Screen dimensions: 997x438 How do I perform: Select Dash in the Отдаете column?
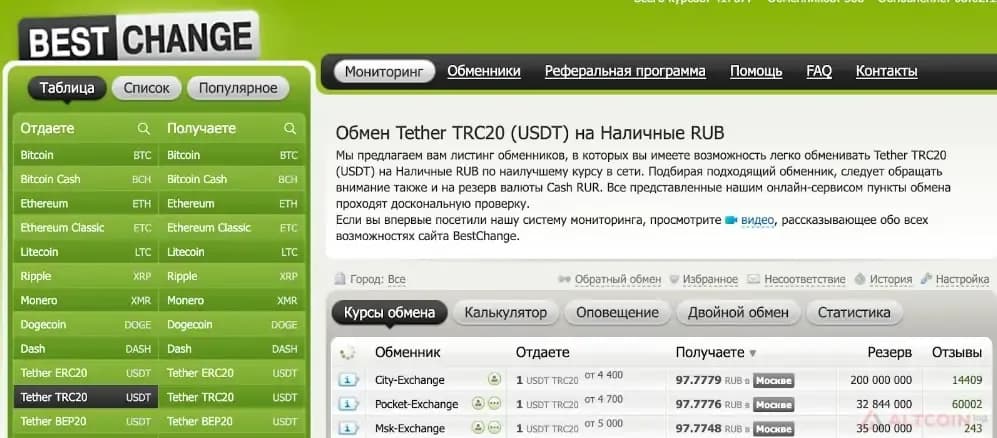tap(85, 348)
